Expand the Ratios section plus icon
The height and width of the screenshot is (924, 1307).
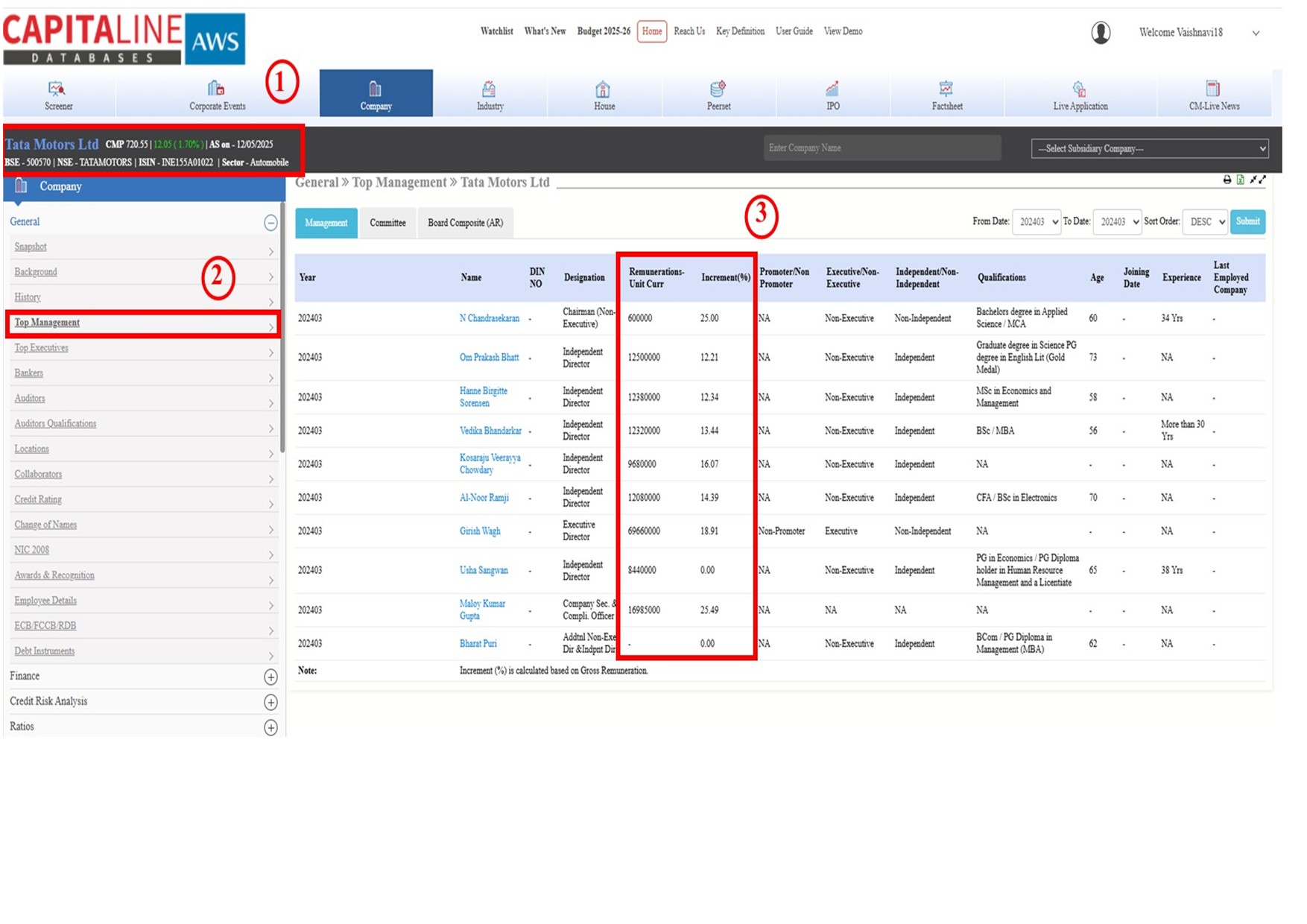pos(270,727)
